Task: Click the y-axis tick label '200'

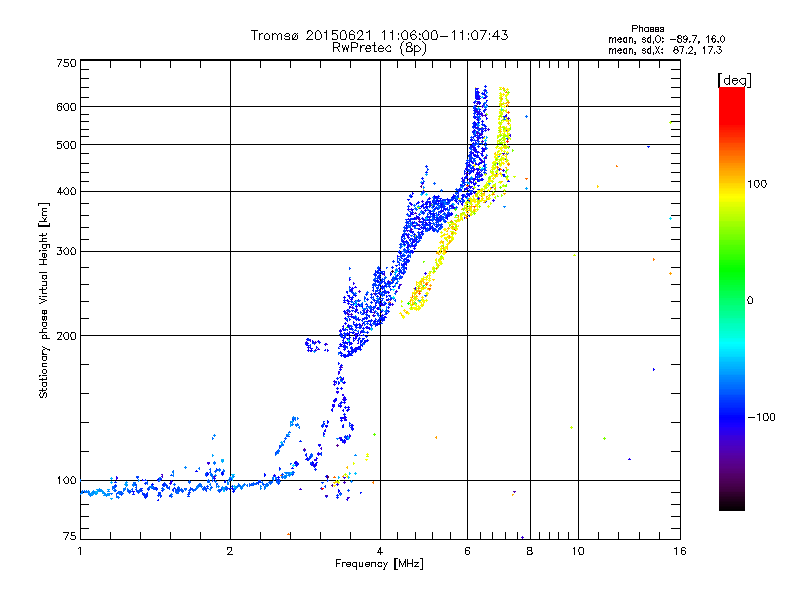Action: point(66,336)
